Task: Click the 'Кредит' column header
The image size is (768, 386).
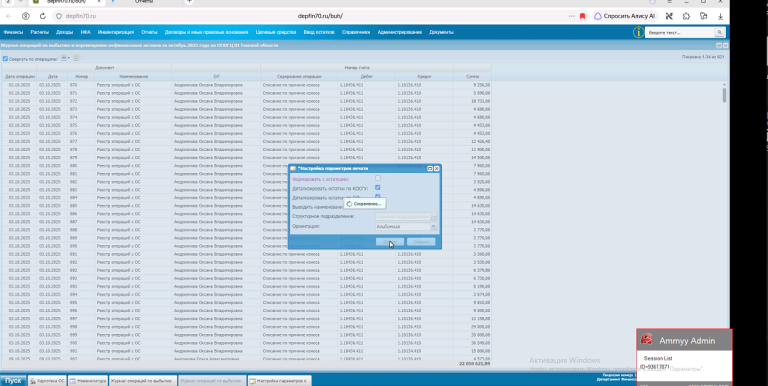Action: coord(424,76)
